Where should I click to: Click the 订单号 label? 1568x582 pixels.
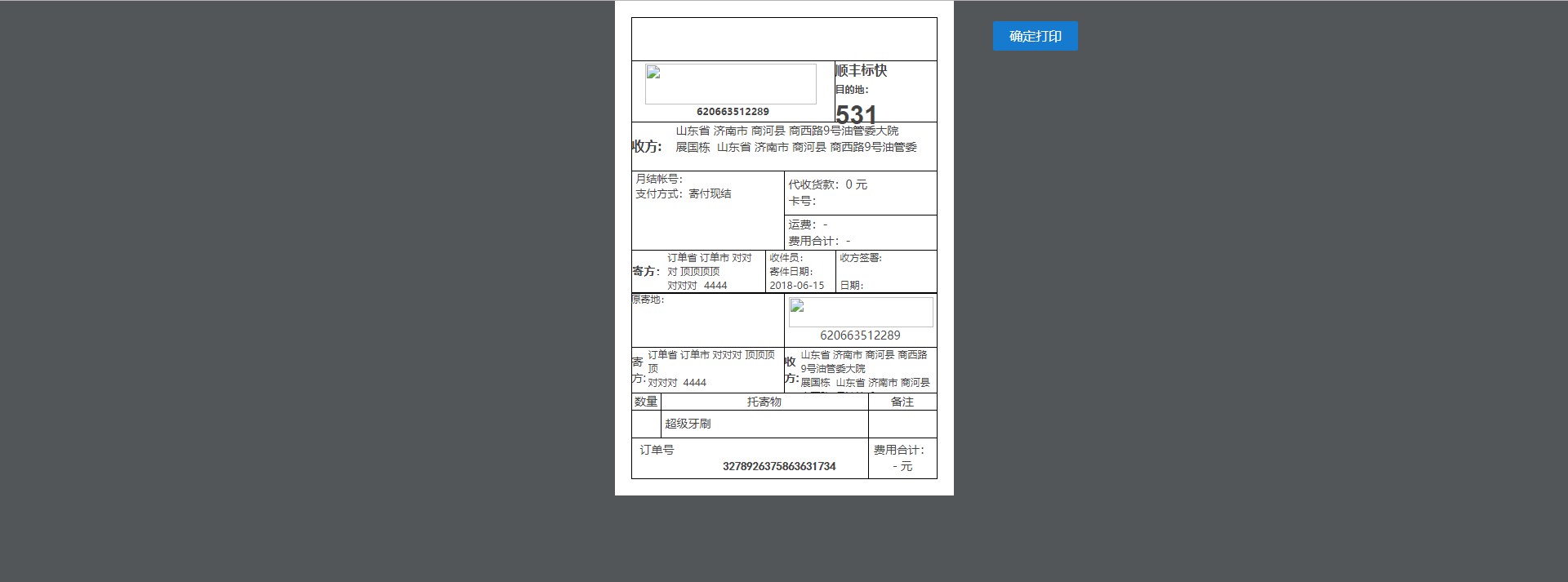click(657, 450)
